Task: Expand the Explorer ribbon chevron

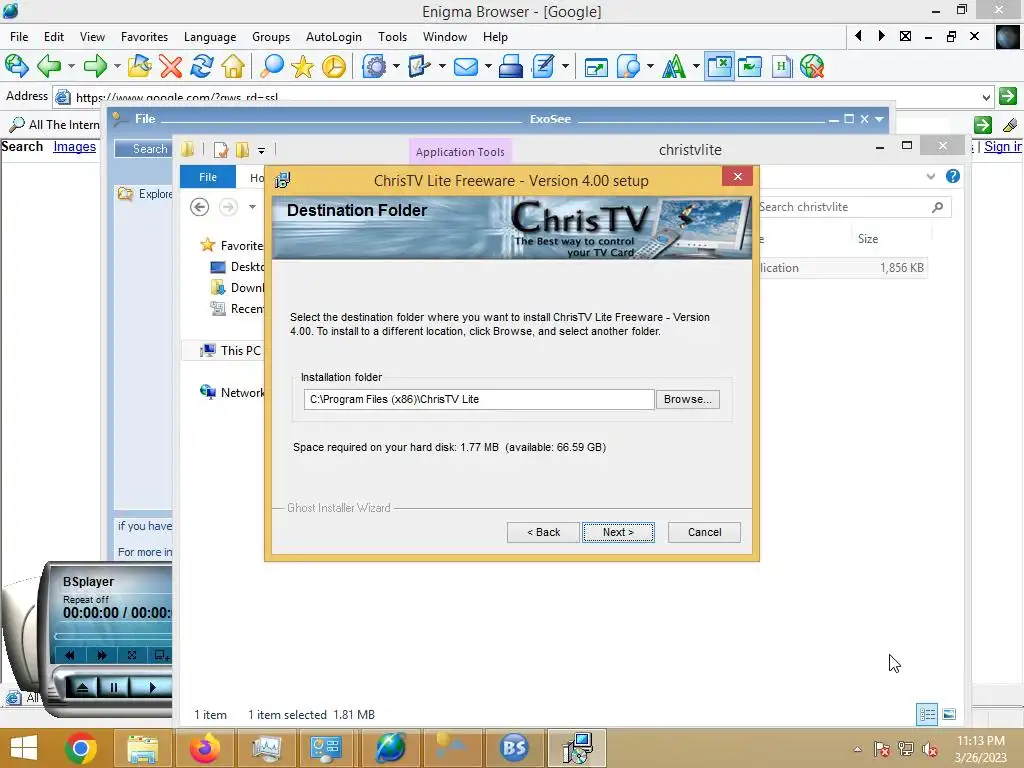Action: tap(931, 176)
